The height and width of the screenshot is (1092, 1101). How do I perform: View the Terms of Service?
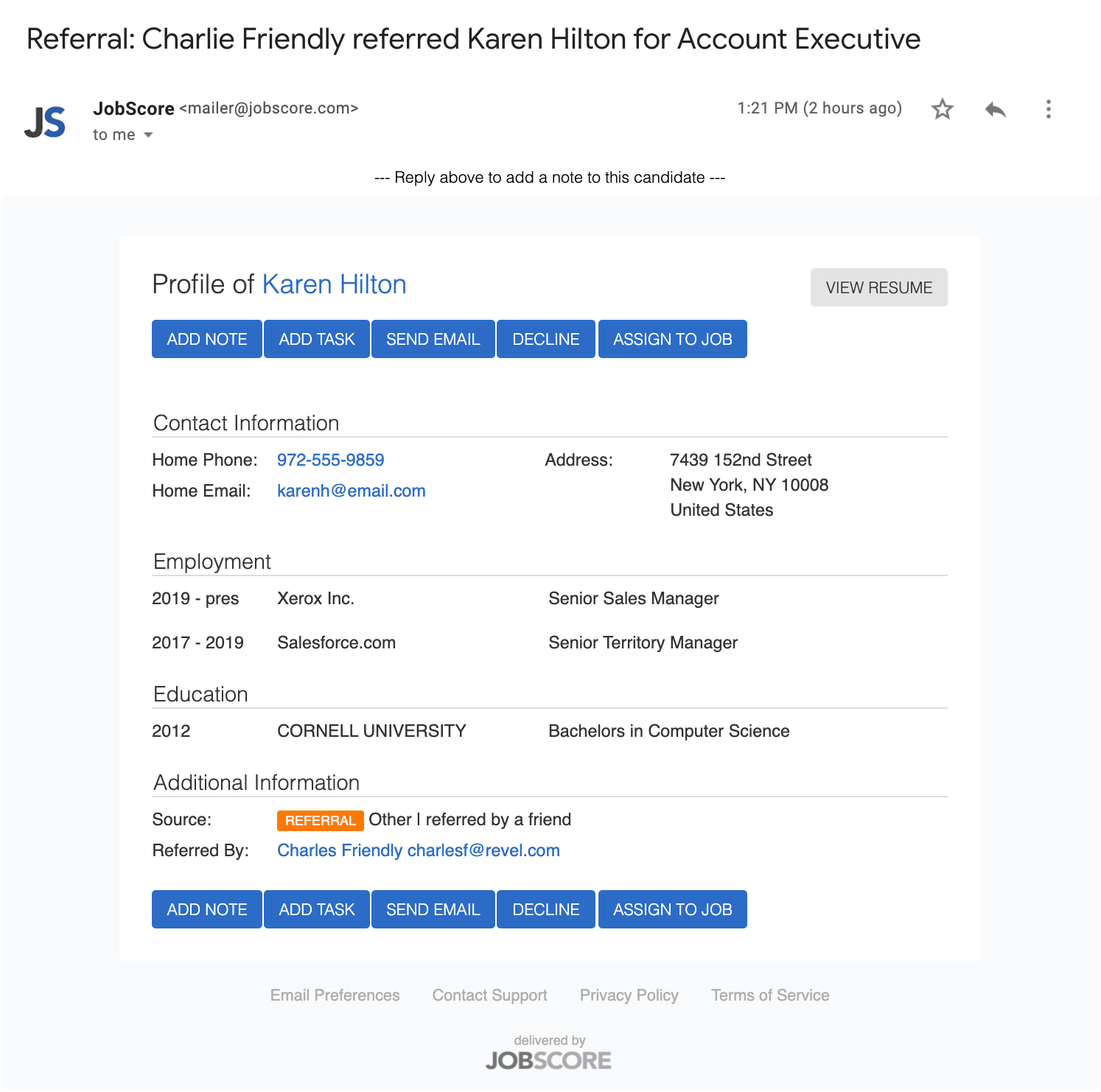pos(769,995)
